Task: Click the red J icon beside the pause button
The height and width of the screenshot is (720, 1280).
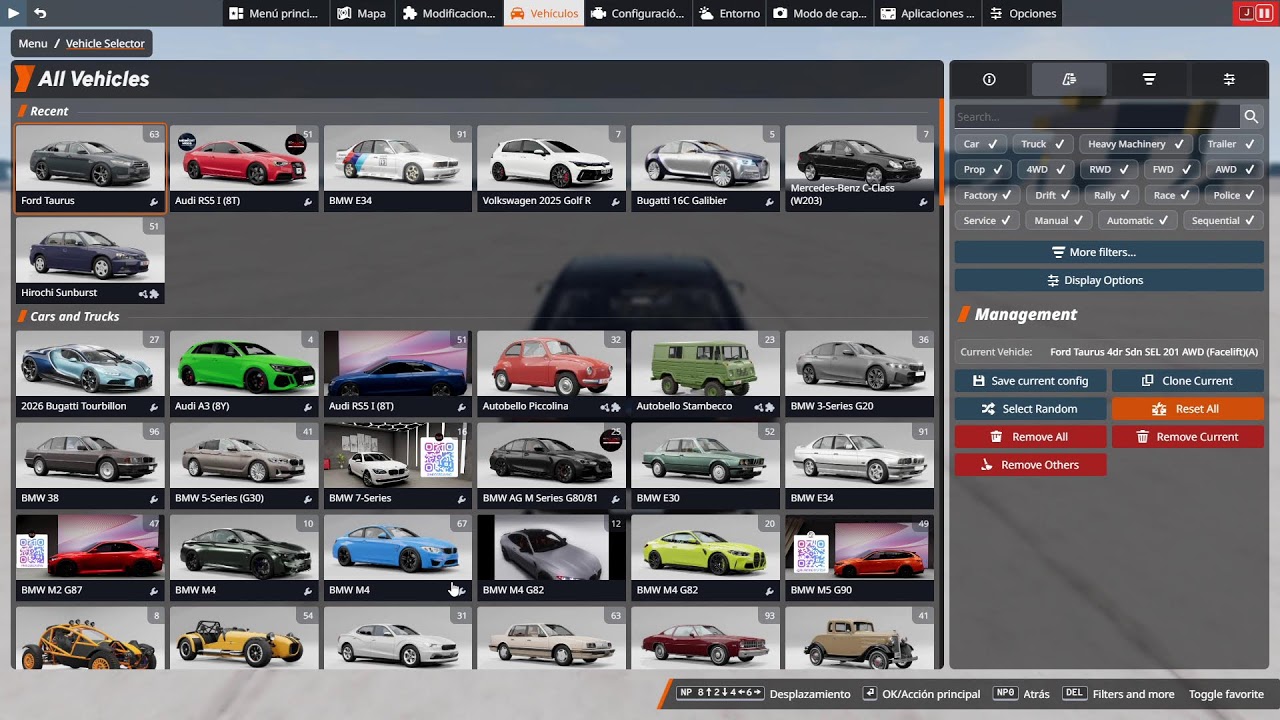Action: point(1246,13)
